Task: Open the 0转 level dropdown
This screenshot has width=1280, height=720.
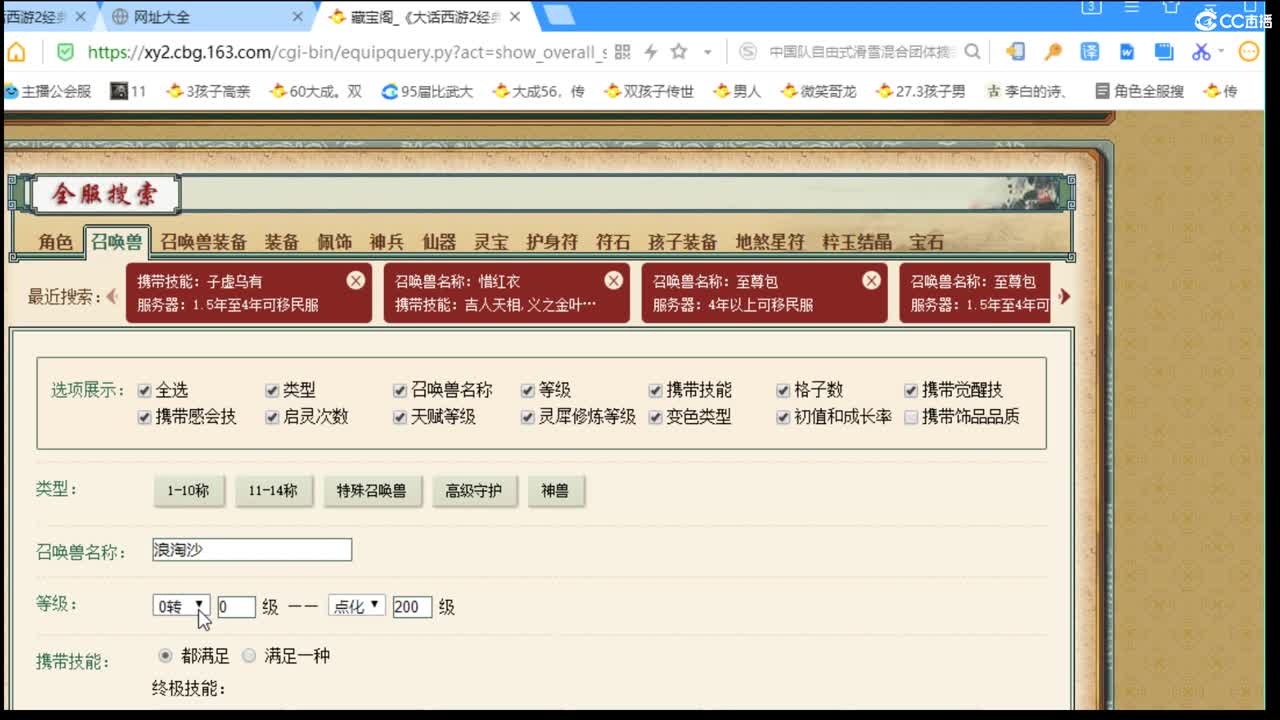Action: [181, 606]
